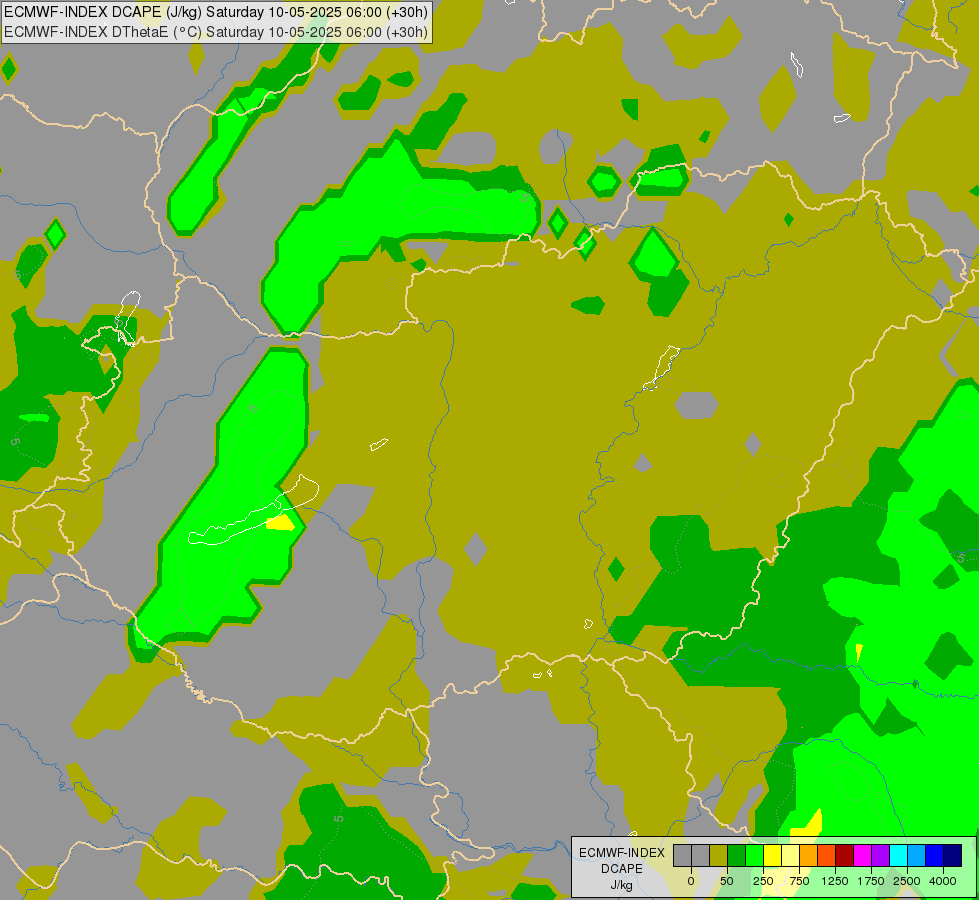
Task: Click the bright green legend swatch
Action: click(754, 856)
